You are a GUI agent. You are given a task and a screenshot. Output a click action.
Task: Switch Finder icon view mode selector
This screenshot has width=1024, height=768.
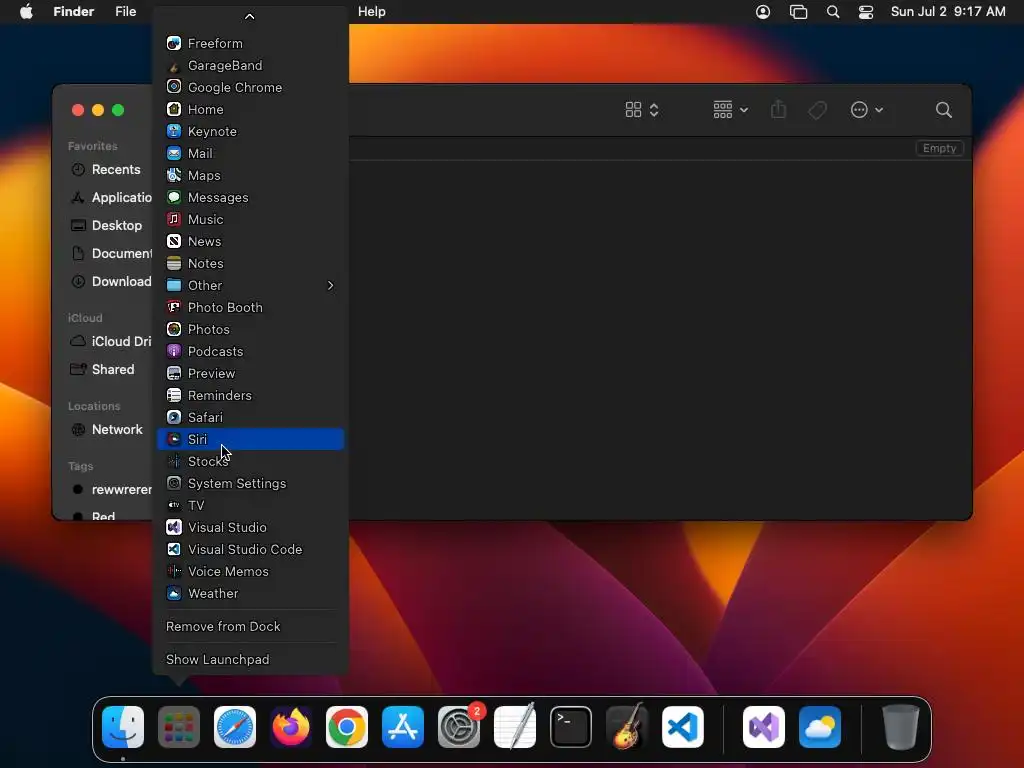click(642, 110)
